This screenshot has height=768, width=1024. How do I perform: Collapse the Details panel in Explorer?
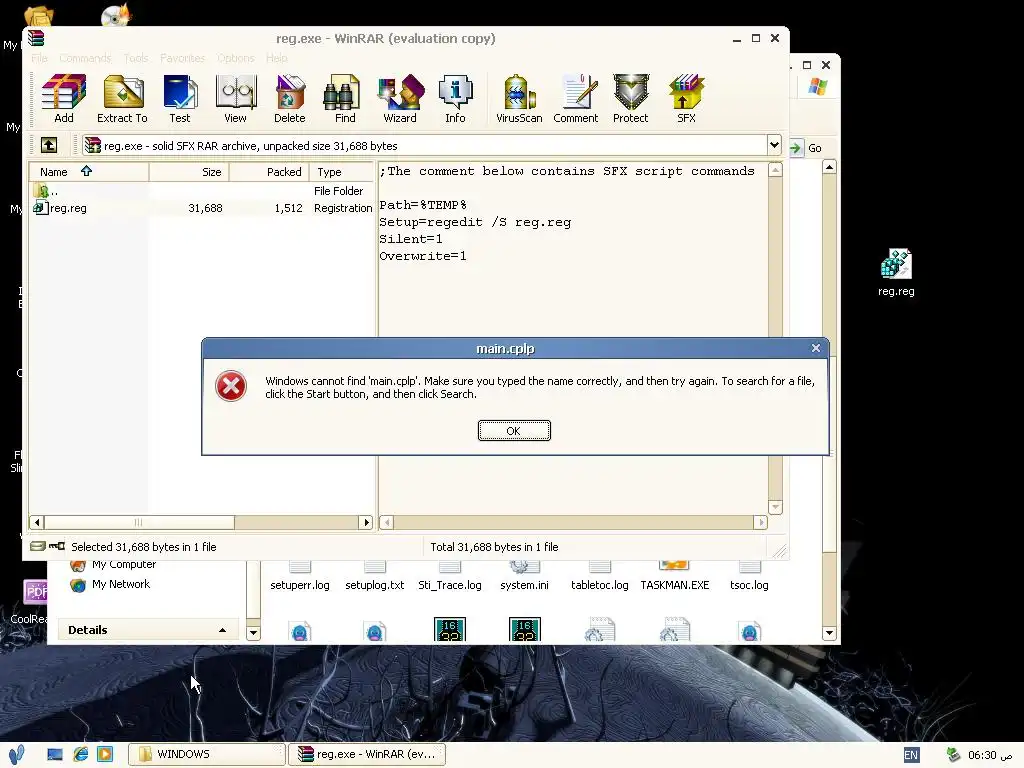pos(222,630)
